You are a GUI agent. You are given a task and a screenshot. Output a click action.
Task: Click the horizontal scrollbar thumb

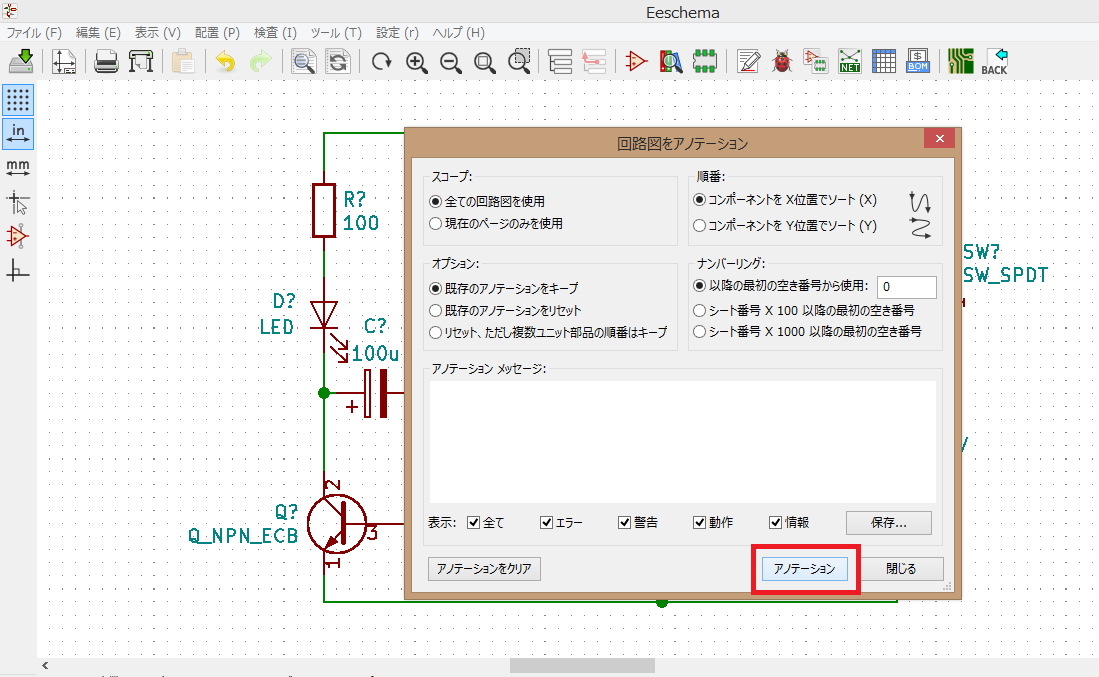(x=582, y=665)
